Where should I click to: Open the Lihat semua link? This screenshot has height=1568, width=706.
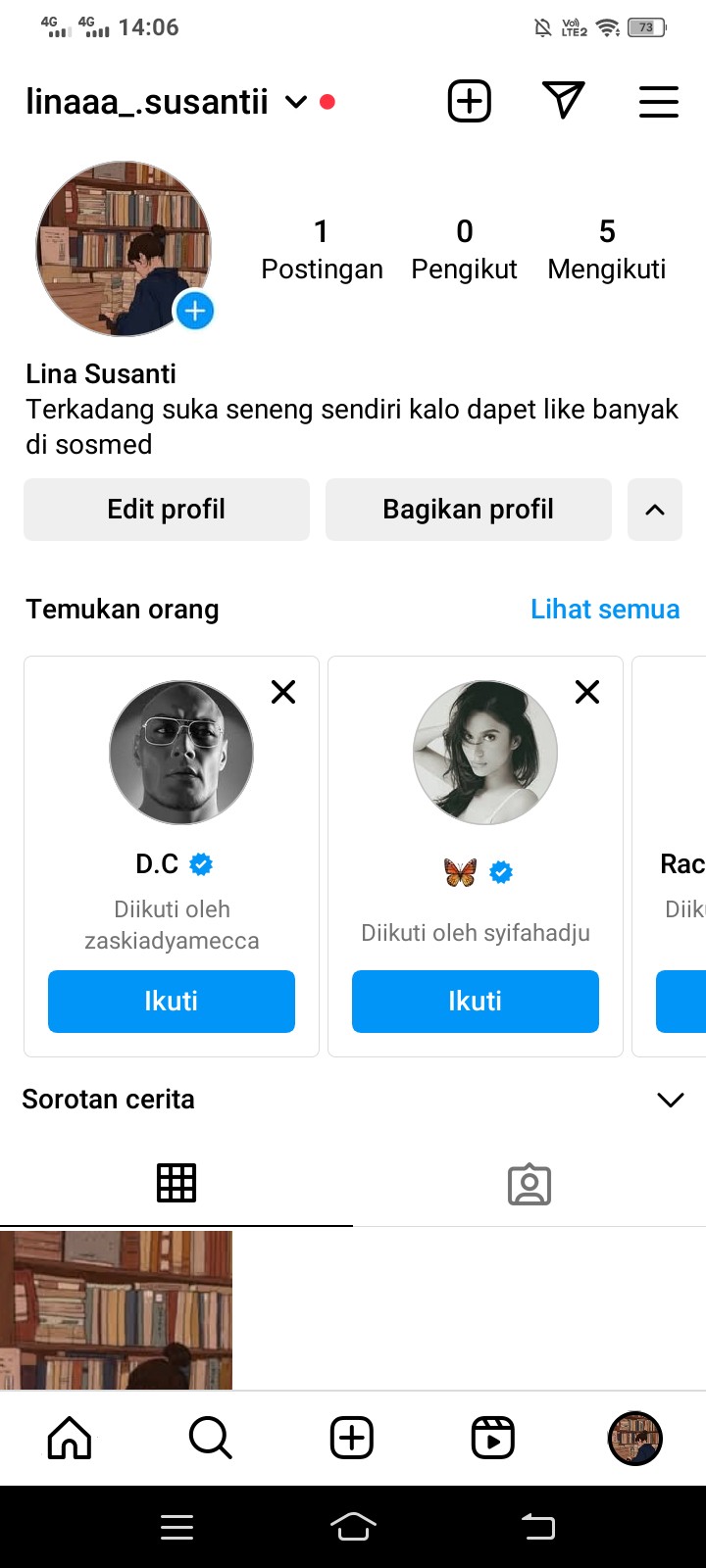pyautogui.click(x=604, y=609)
